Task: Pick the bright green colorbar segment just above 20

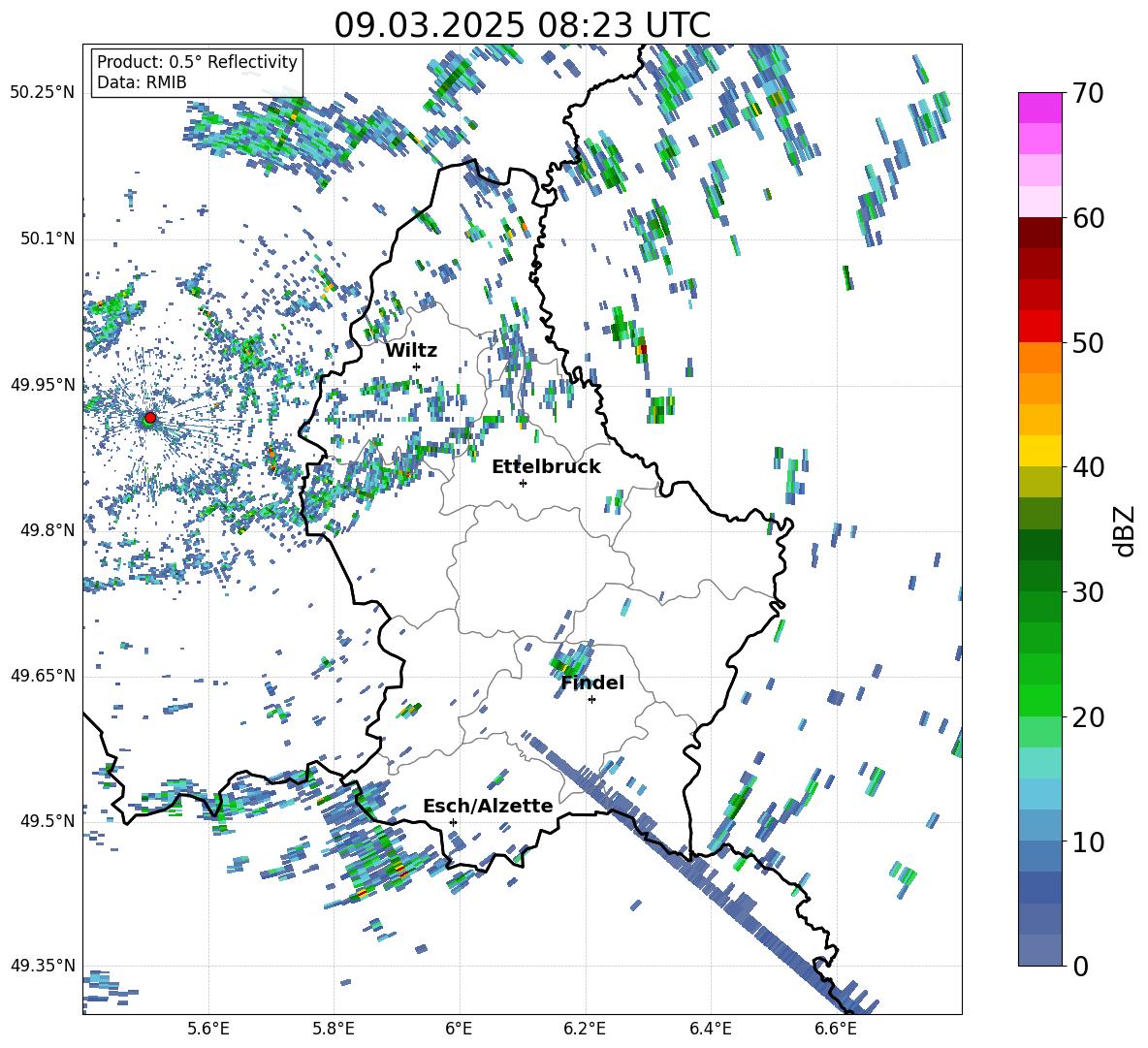Action: (x=1039, y=700)
